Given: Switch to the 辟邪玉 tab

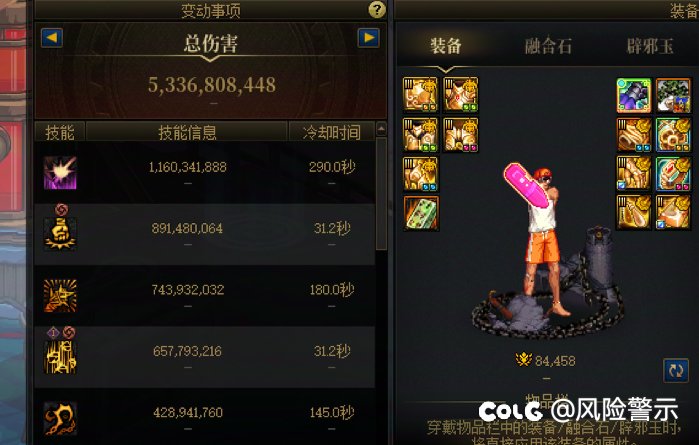Looking at the screenshot, I should pyautogui.click(x=650, y=46).
